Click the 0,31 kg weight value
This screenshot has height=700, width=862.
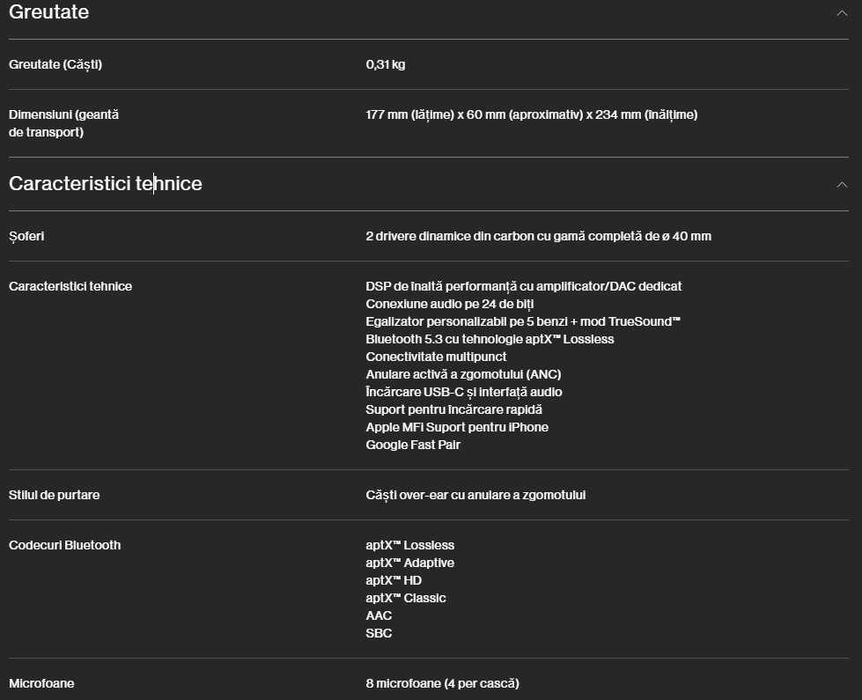coord(385,65)
